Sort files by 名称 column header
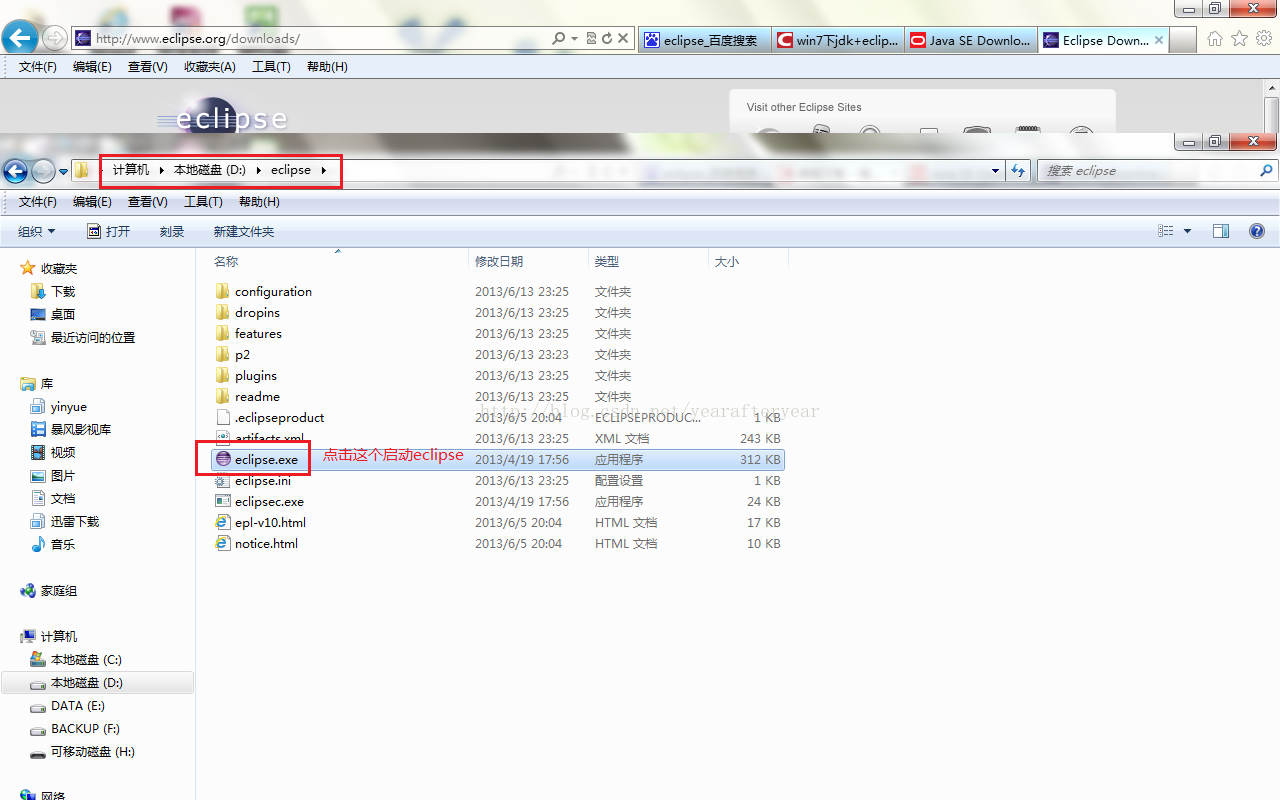 (x=226, y=261)
